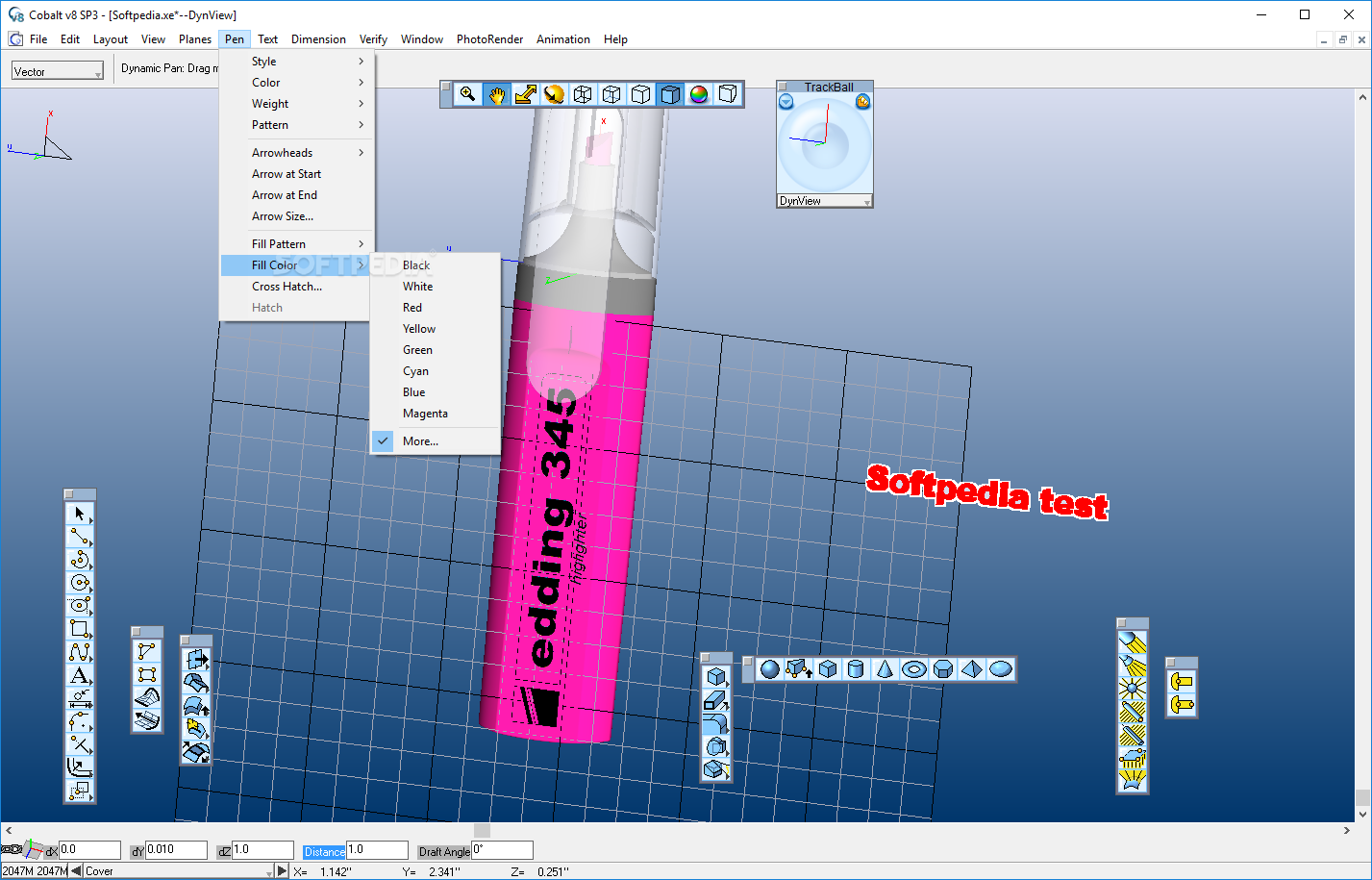Create a cone primitive
The height and width of the screenshot is (880, 1372).
(x=885, y=669)
